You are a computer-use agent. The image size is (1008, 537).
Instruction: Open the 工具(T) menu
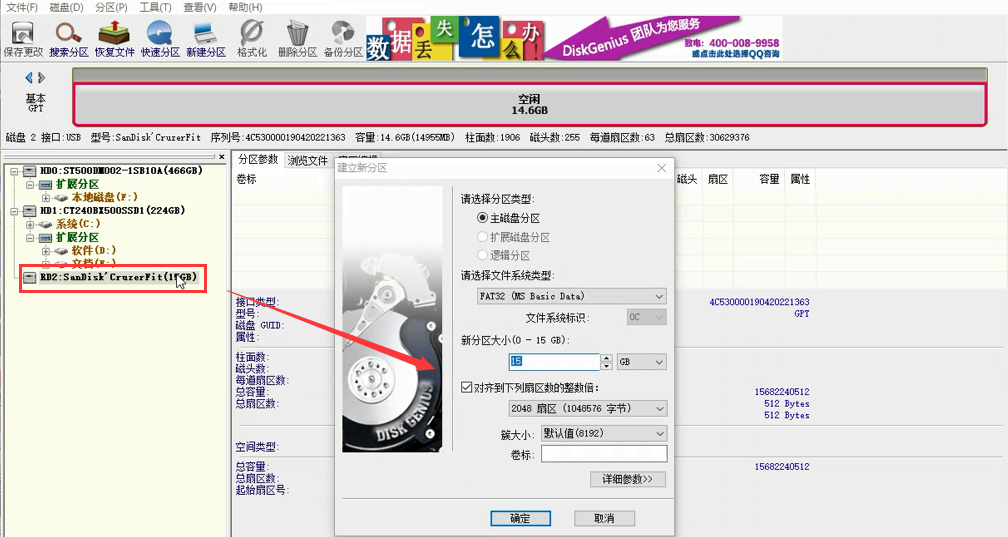156,7
